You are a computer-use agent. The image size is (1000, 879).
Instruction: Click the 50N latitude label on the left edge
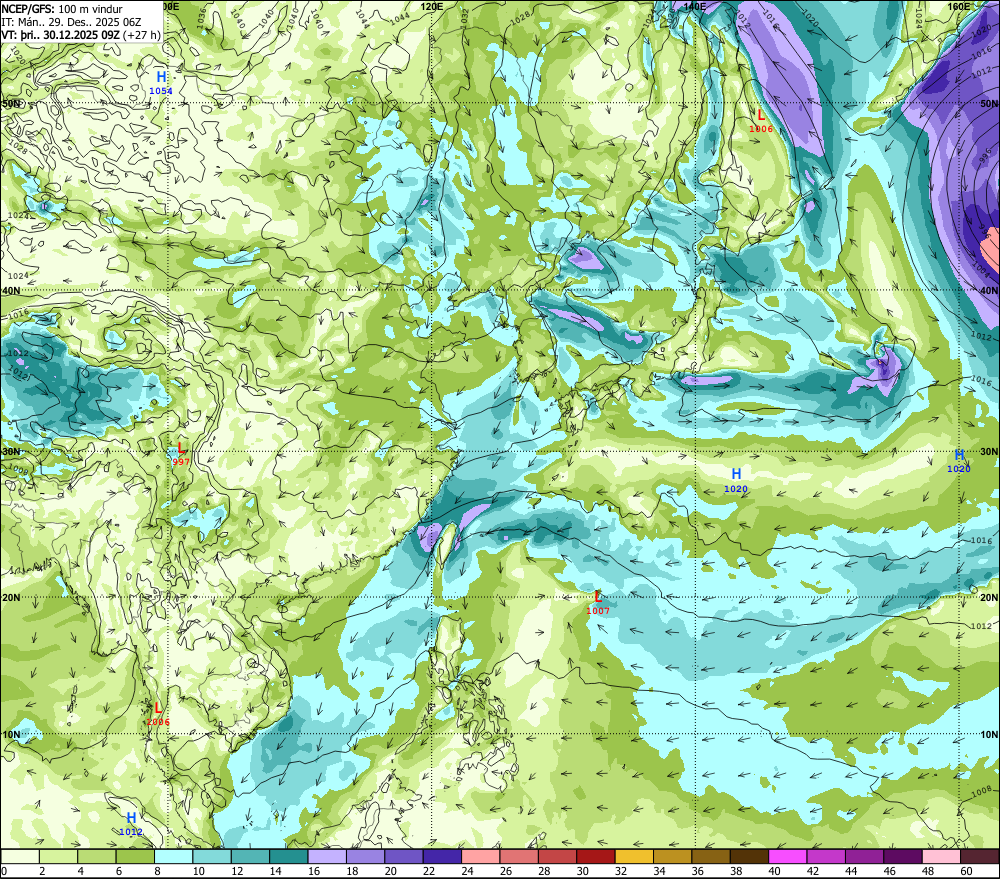click(10, 103)
